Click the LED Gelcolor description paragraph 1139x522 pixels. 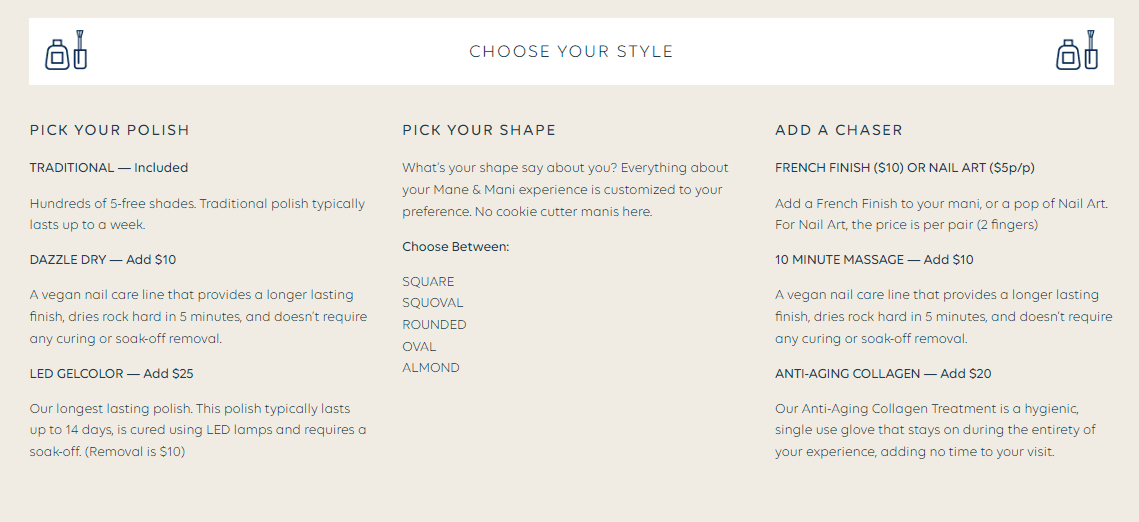pyautogui.click(x=198, y=430)
